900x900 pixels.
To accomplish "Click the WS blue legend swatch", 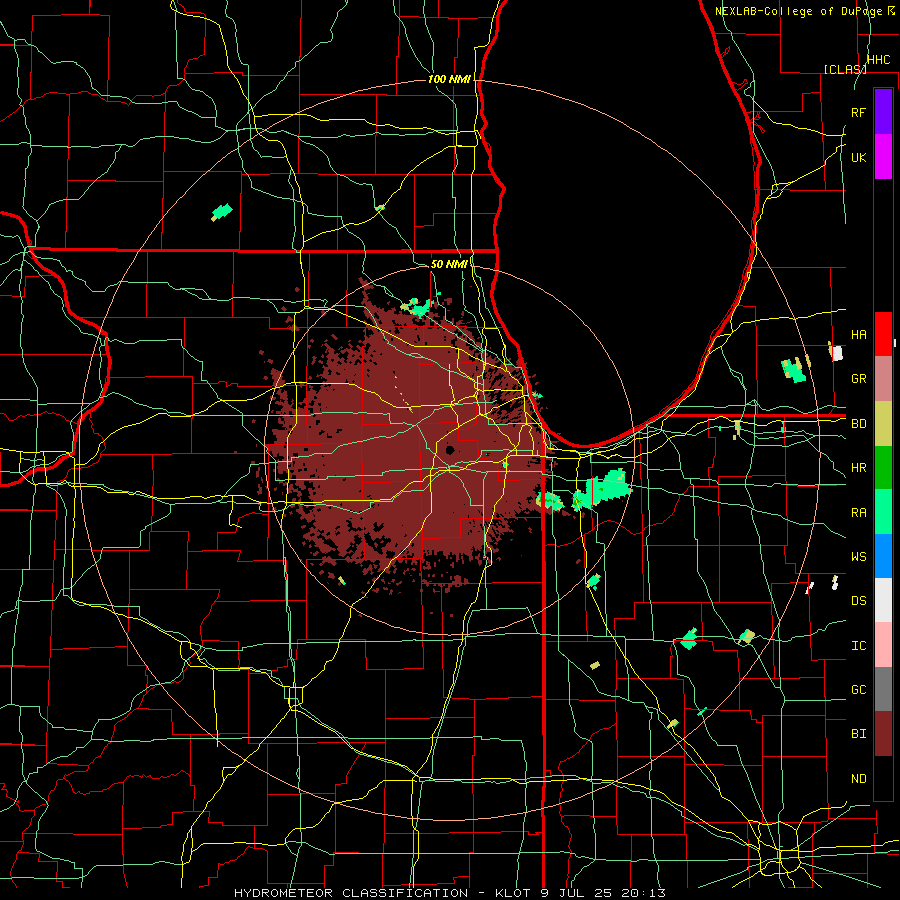I will (x=883, y=556).
